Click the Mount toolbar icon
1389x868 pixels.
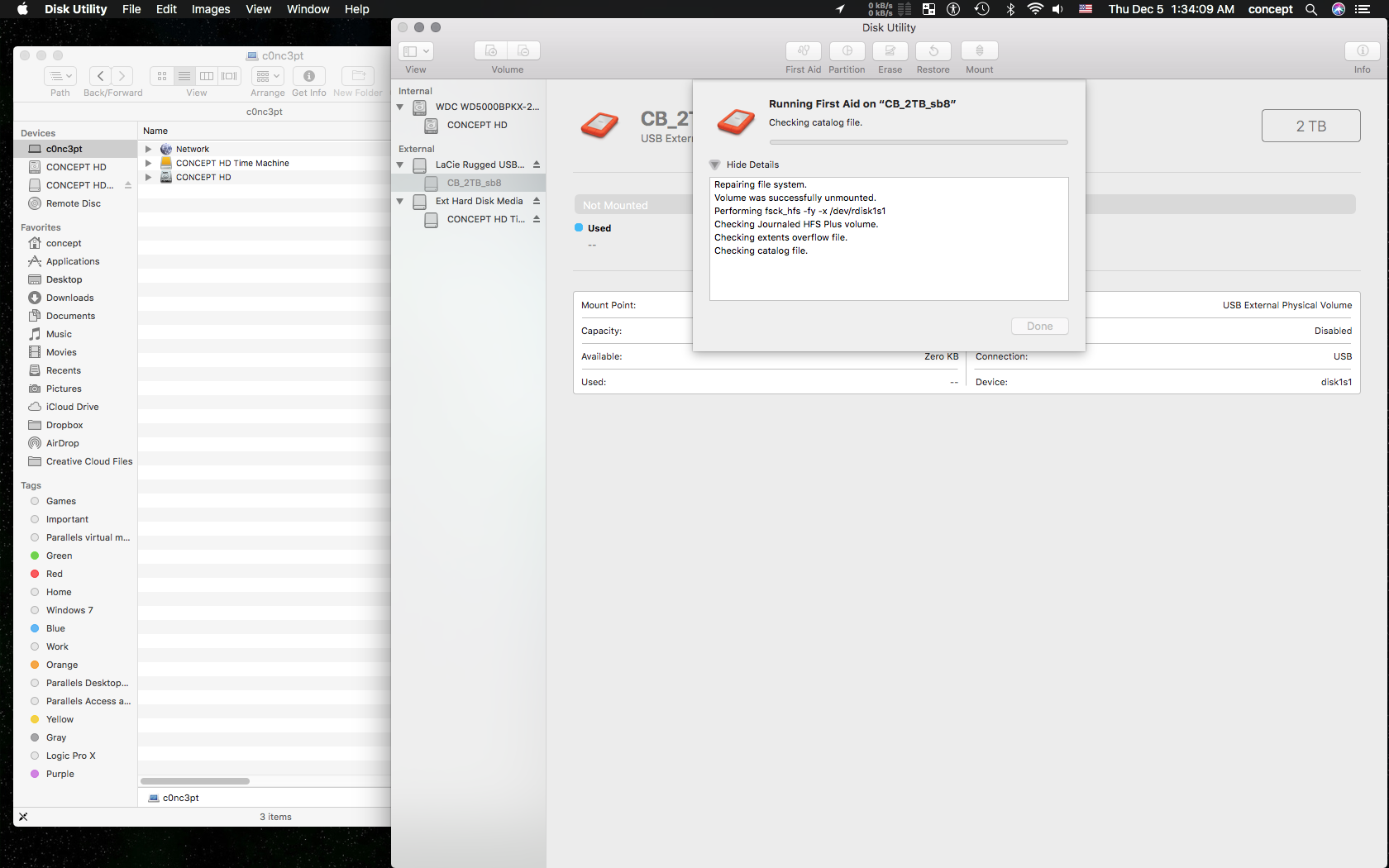point(980,51)
